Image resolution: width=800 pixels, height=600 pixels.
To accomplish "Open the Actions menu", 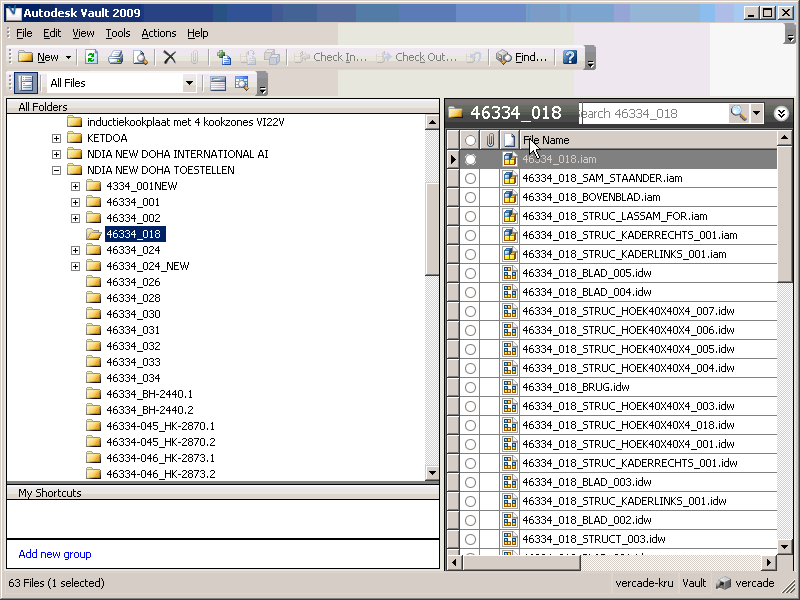I will pyautogui.click(x=159, y=33).
